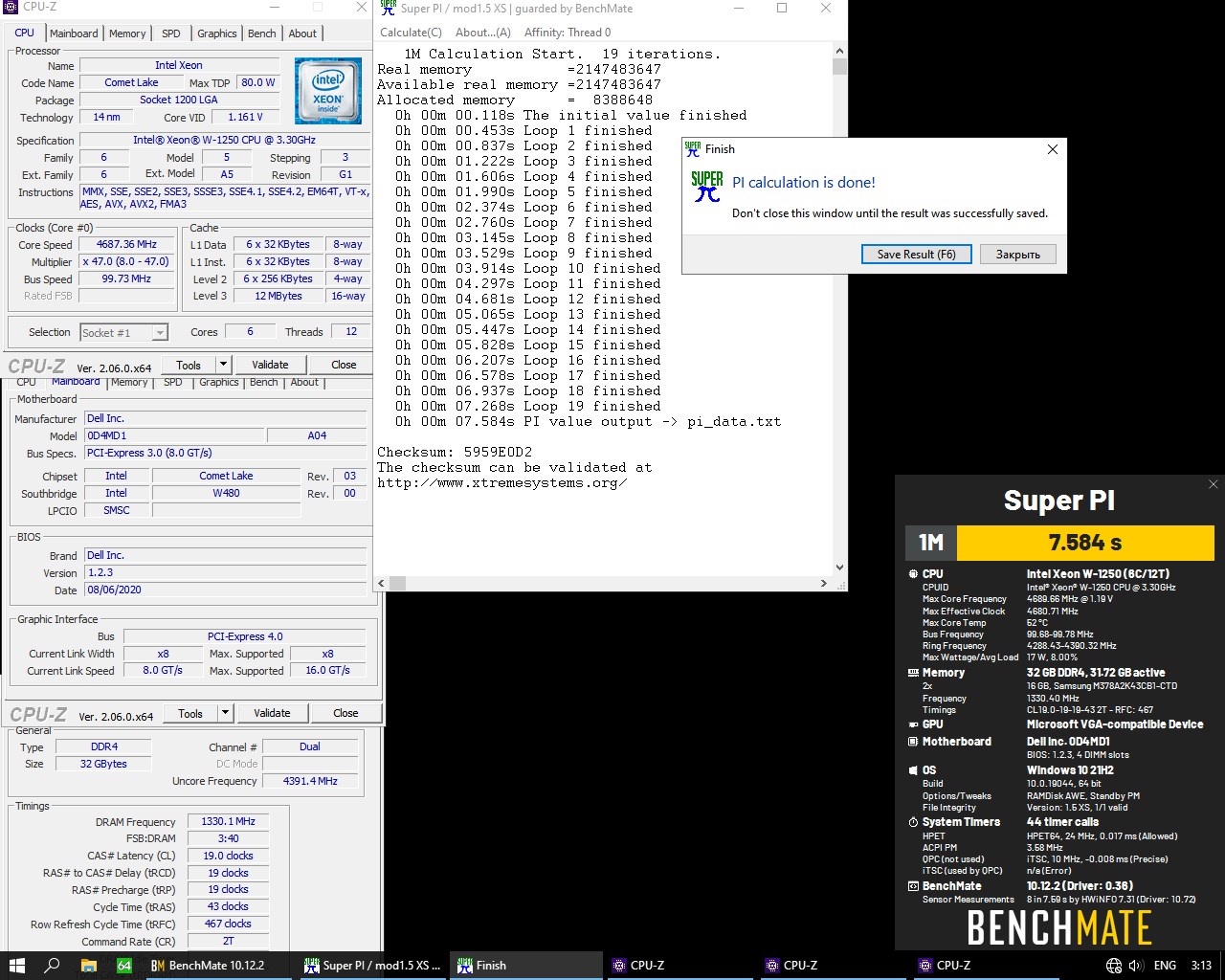
Task: Expand Tools dropdown arrow in Mainboard window
Action: pos(225,713)
